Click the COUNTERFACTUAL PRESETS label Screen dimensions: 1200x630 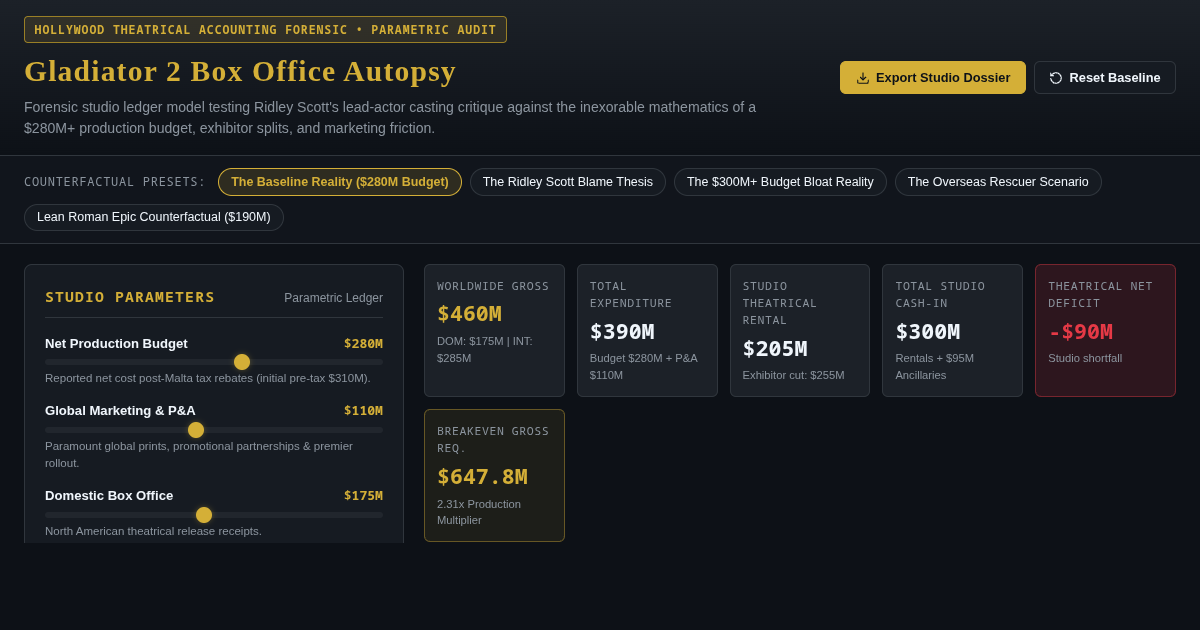pyautogui.click(x=115, y=182)
